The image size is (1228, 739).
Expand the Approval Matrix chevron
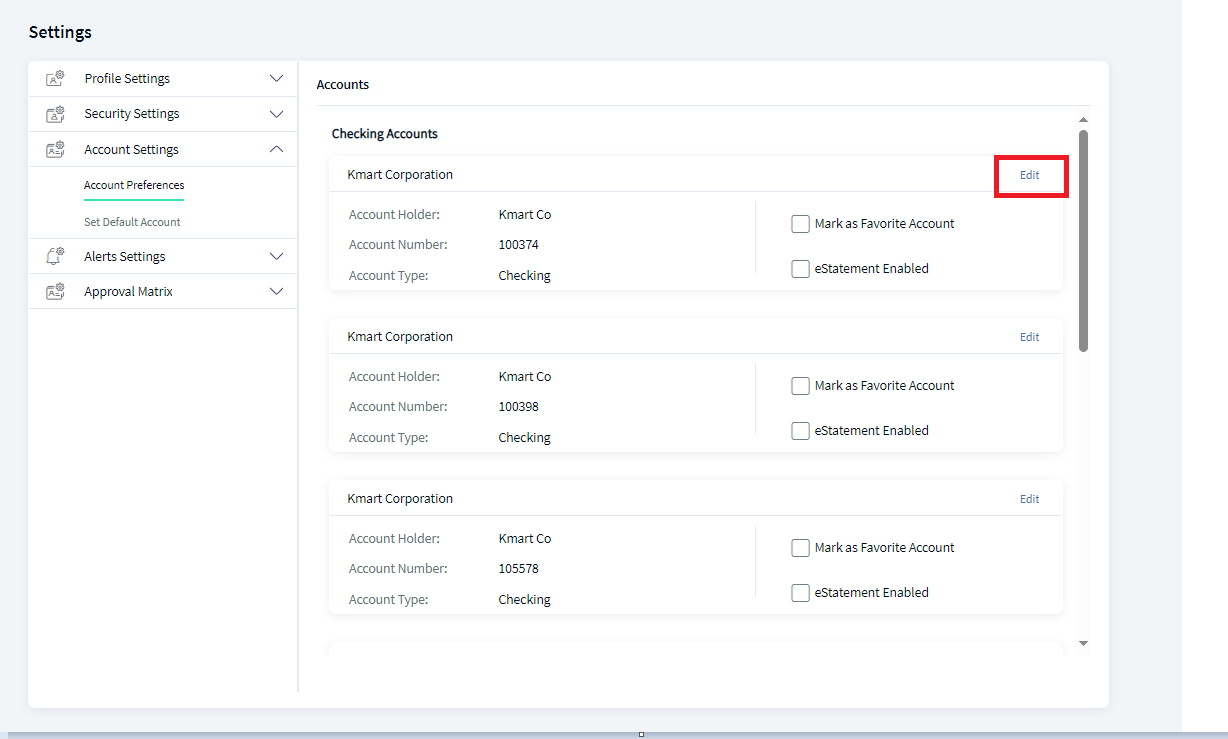pyautogui.click(x=277, y=291)
